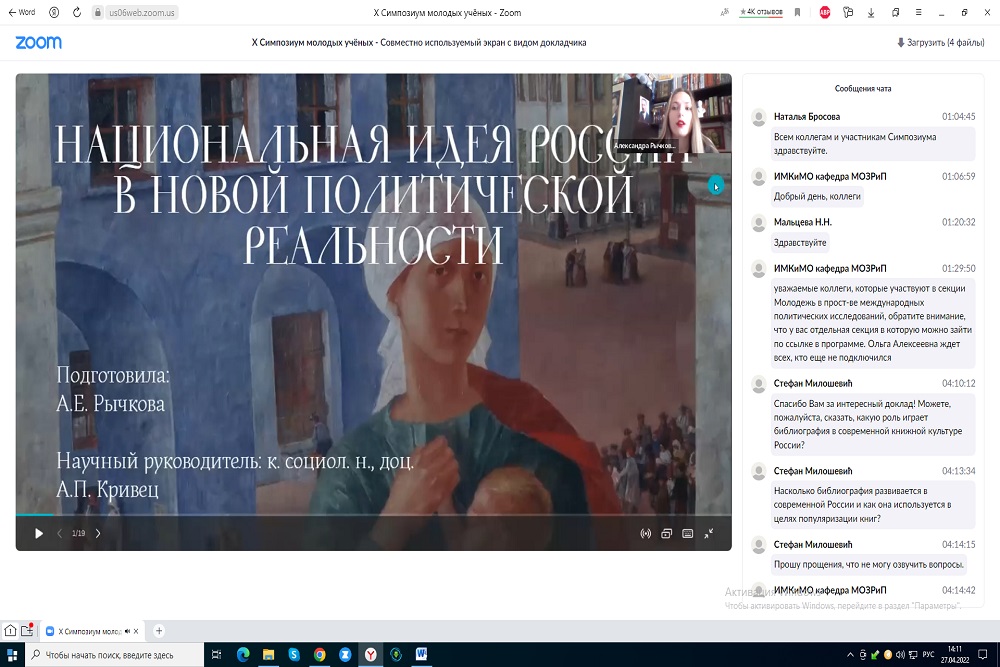Click the broadcast signal icon in the player

645,534
